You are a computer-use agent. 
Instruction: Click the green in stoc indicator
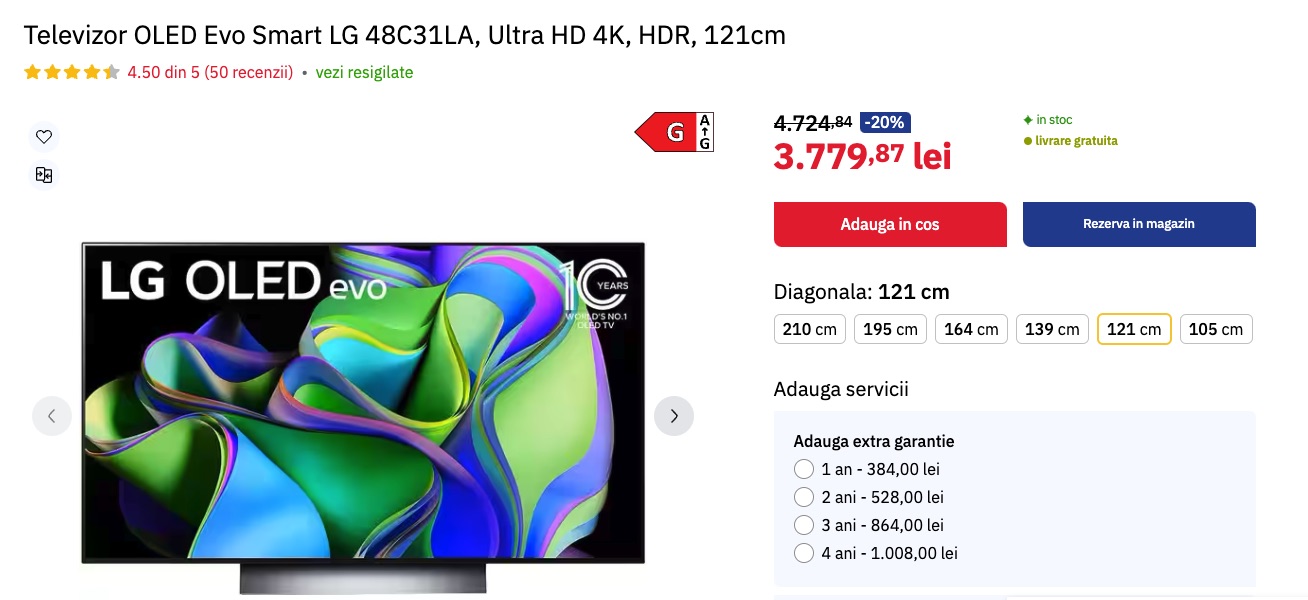pos(1048,120)
